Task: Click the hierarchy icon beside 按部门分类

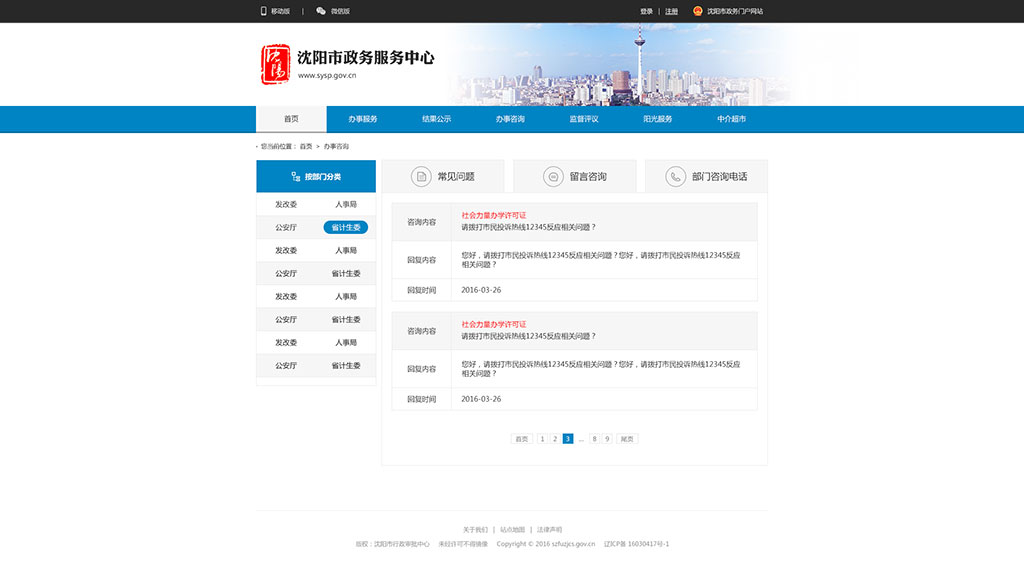Action: coord(296,177)
